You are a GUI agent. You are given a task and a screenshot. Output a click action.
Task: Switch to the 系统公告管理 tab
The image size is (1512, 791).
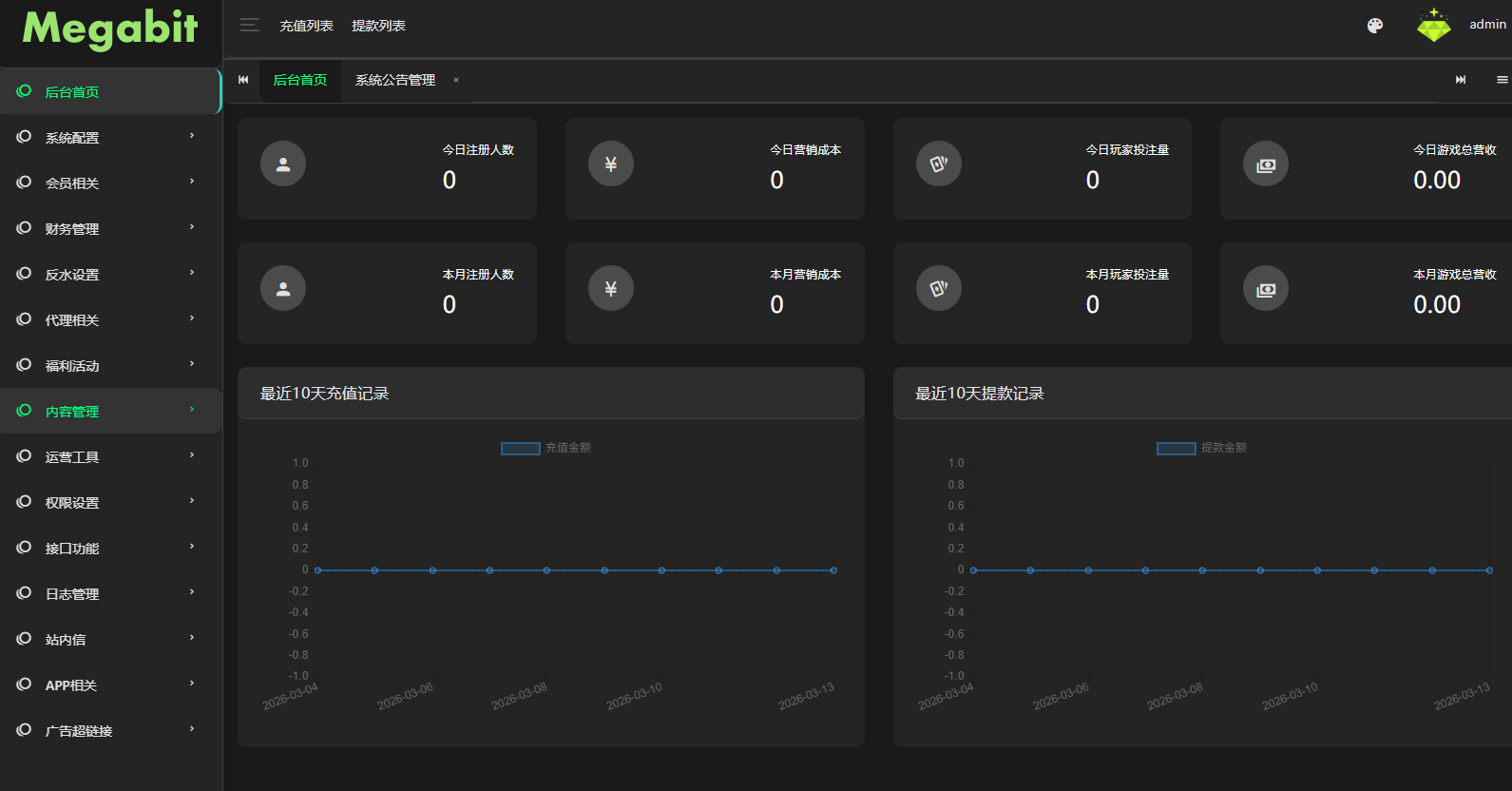tap(394, 81)
